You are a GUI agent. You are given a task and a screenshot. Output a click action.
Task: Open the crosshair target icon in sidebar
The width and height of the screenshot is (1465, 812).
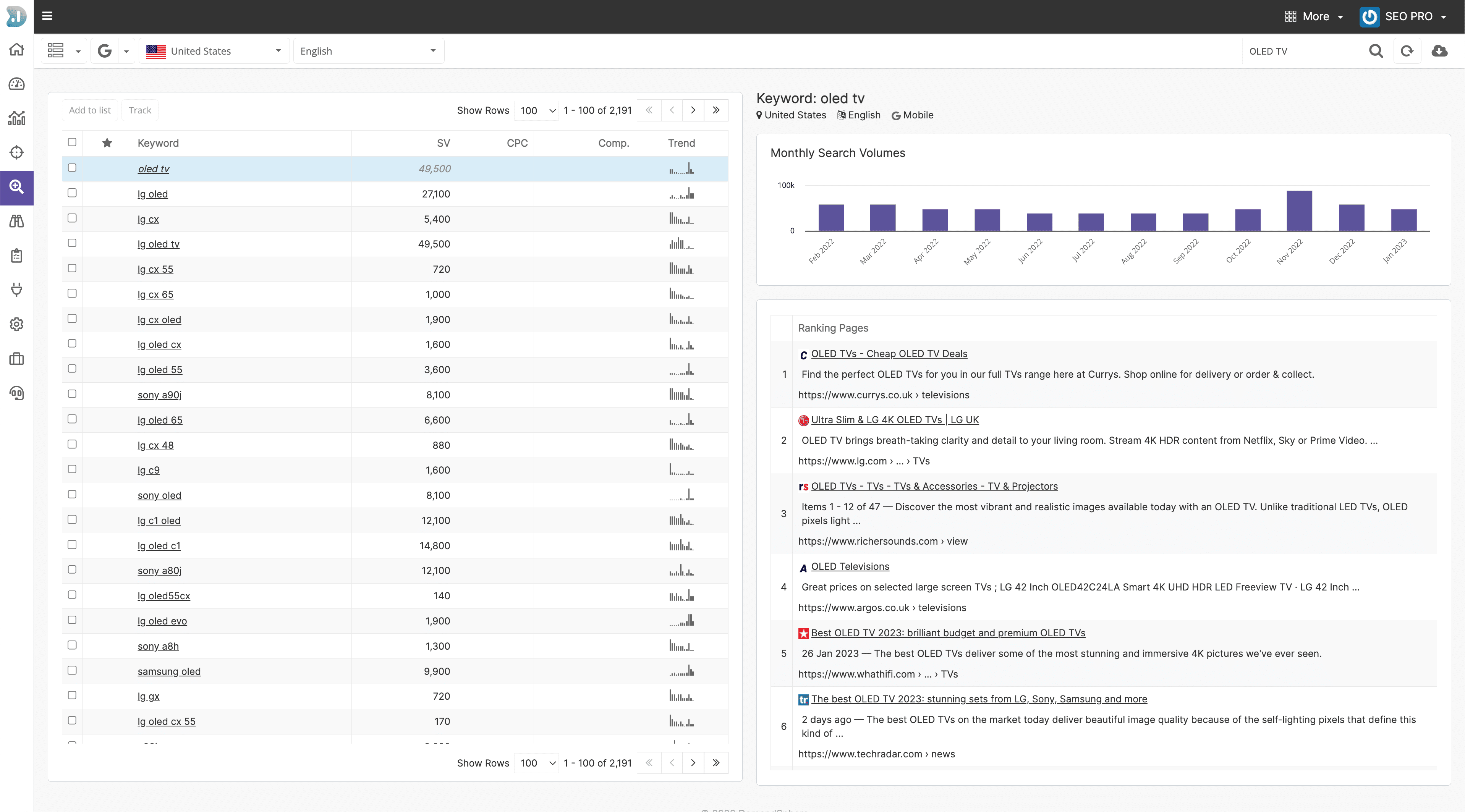click(16, 152)
